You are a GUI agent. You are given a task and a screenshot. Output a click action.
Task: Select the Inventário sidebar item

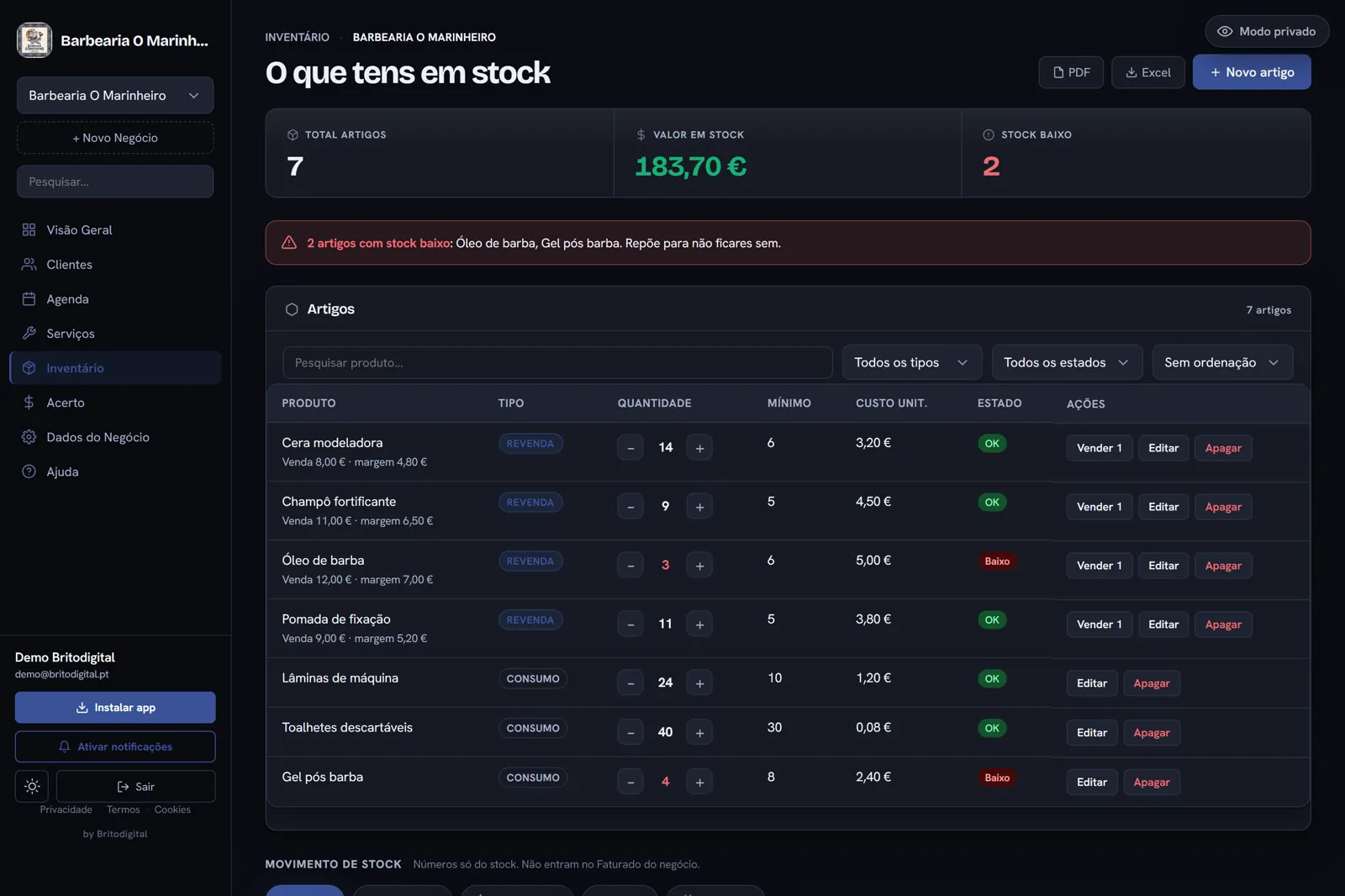point(115,367)
